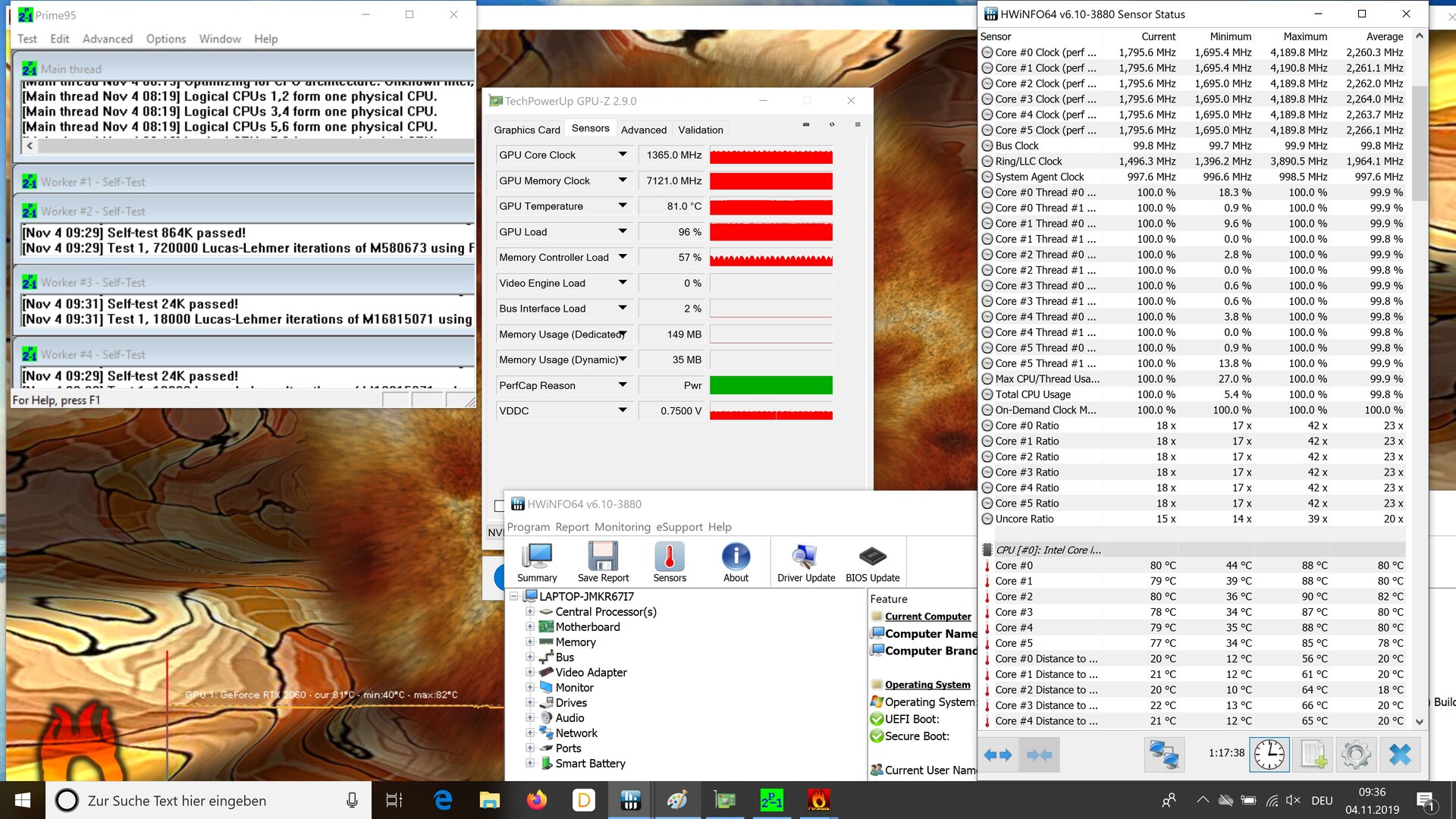Open the PerfCap Reason dropdown arrow
Image resolution: width=1456 pixels, height=819 pixels.
click(x=623, y=385)
